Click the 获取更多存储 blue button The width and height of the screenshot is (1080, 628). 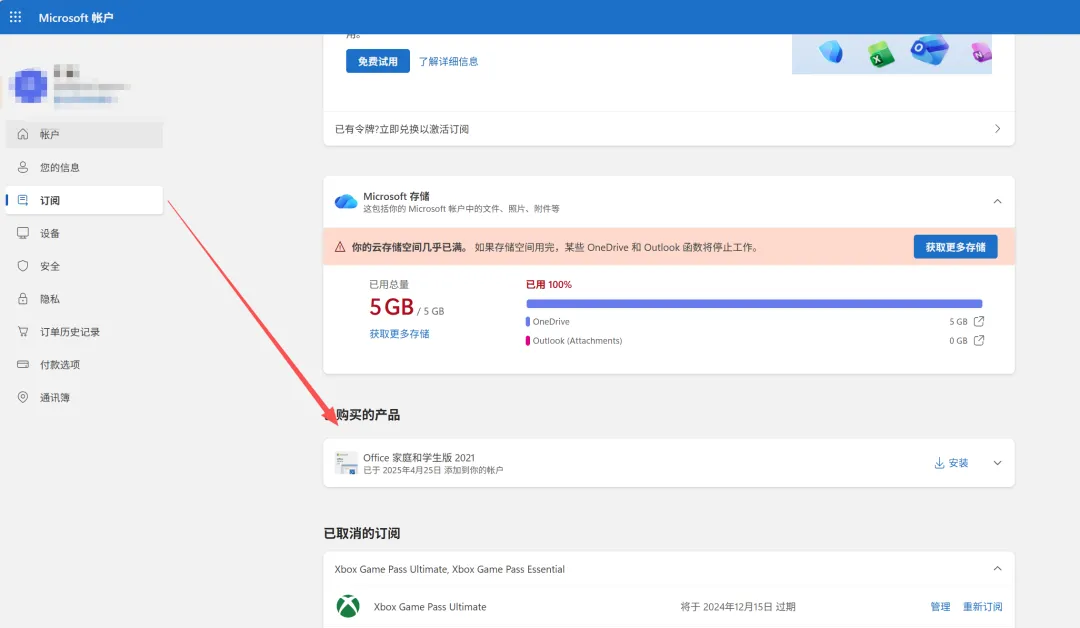pyautogui.click(x=955, y=247)
